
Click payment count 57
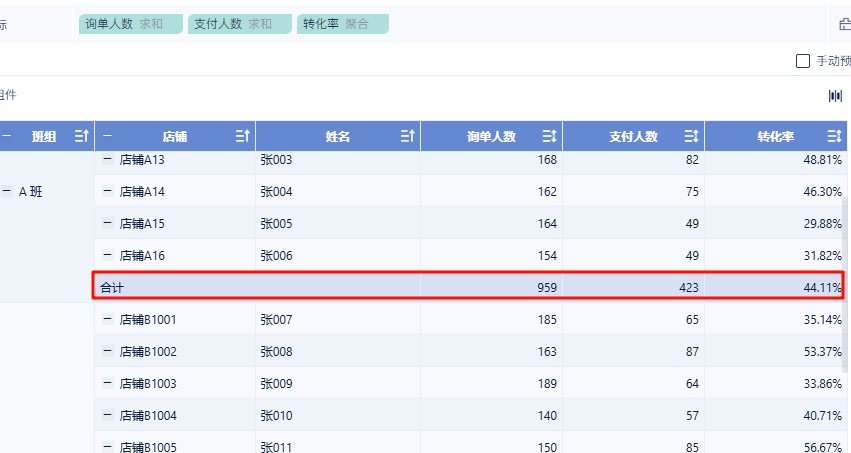point(692,416)
